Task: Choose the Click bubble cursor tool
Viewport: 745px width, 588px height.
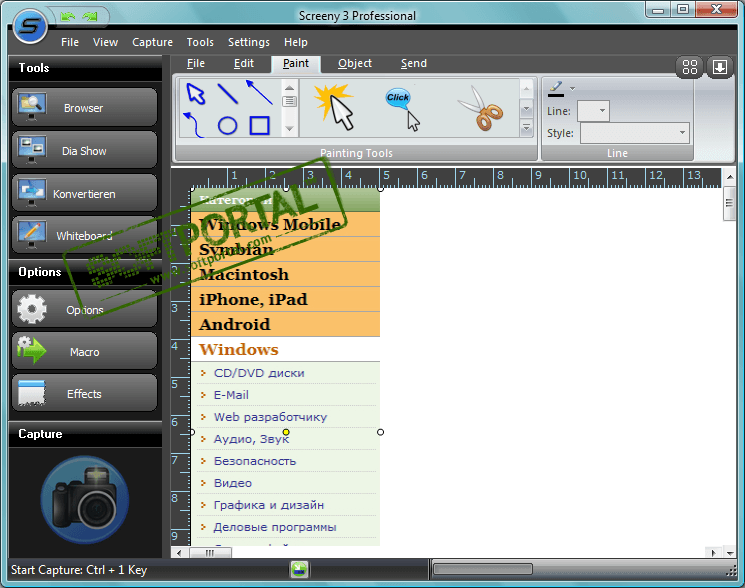Action: [x=403, y=109]
